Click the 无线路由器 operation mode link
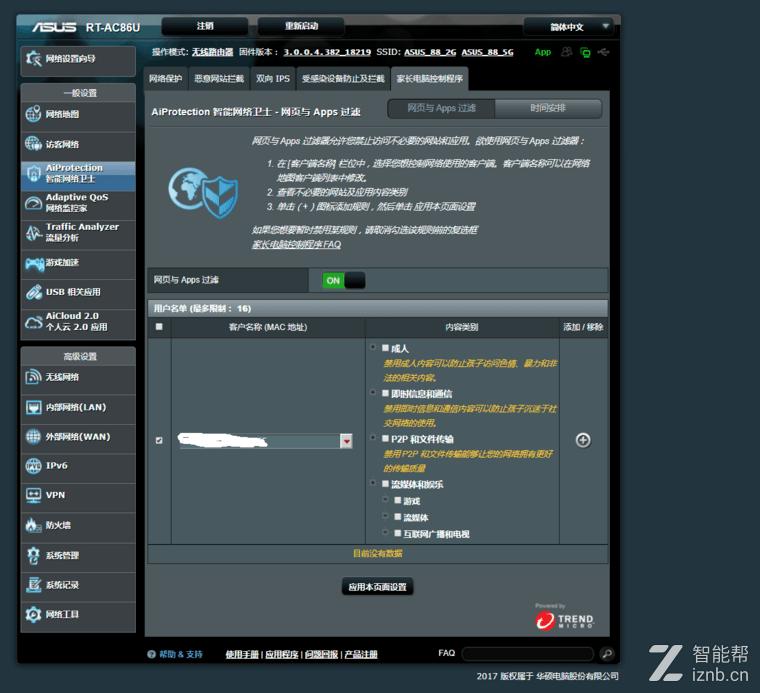 pyautogui.click(x=213, y=52)
